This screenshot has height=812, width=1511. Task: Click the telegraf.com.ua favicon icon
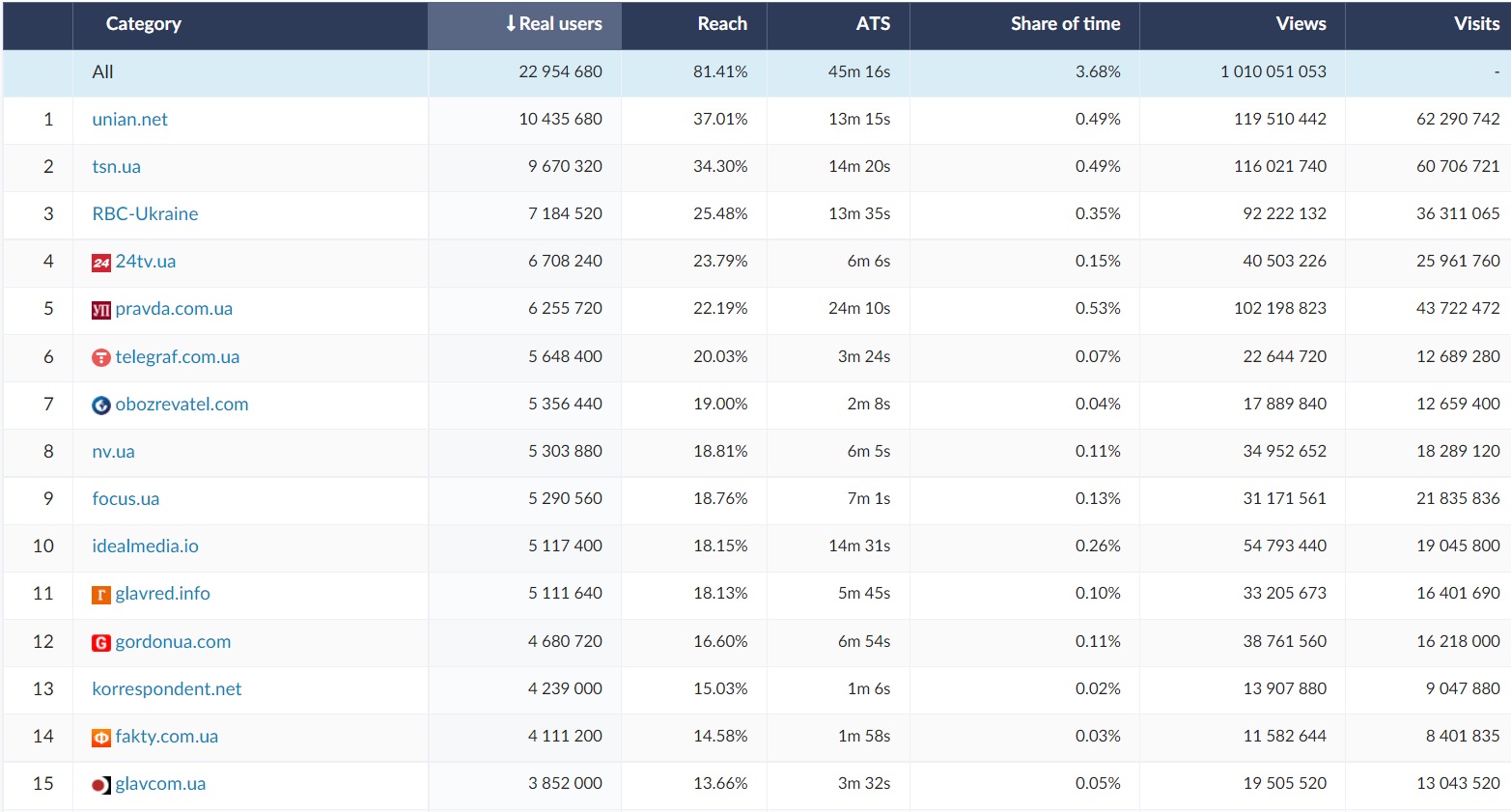click(100, 357)
